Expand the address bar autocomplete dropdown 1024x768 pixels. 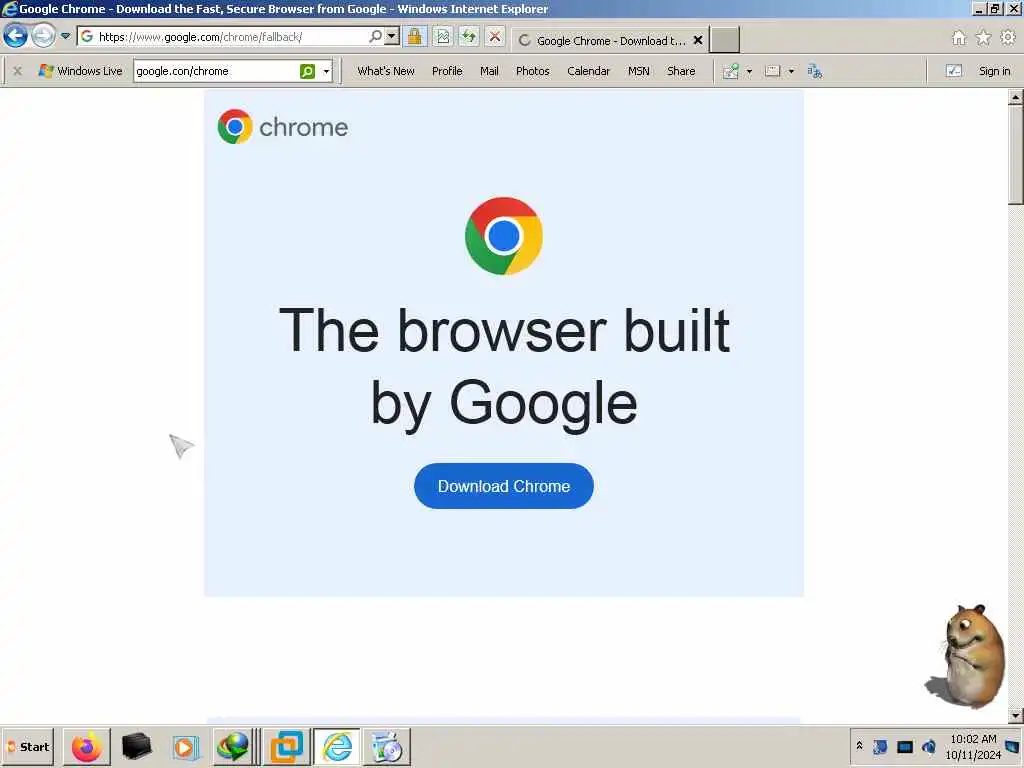(391, 37)
